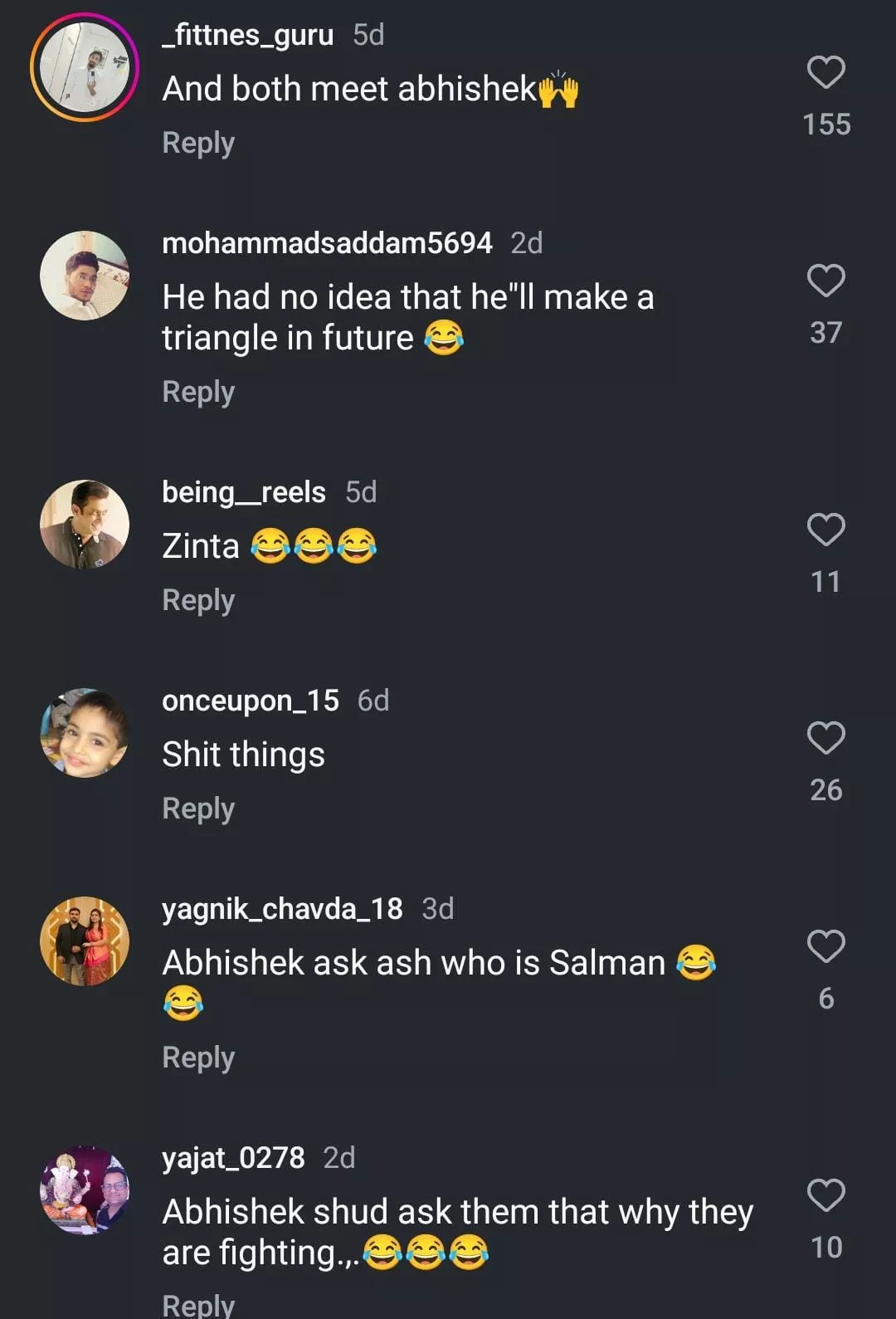The image size is (896, 1319).
Task: Visit yajat_0278's profile via username
Action: coord(233,1158)
